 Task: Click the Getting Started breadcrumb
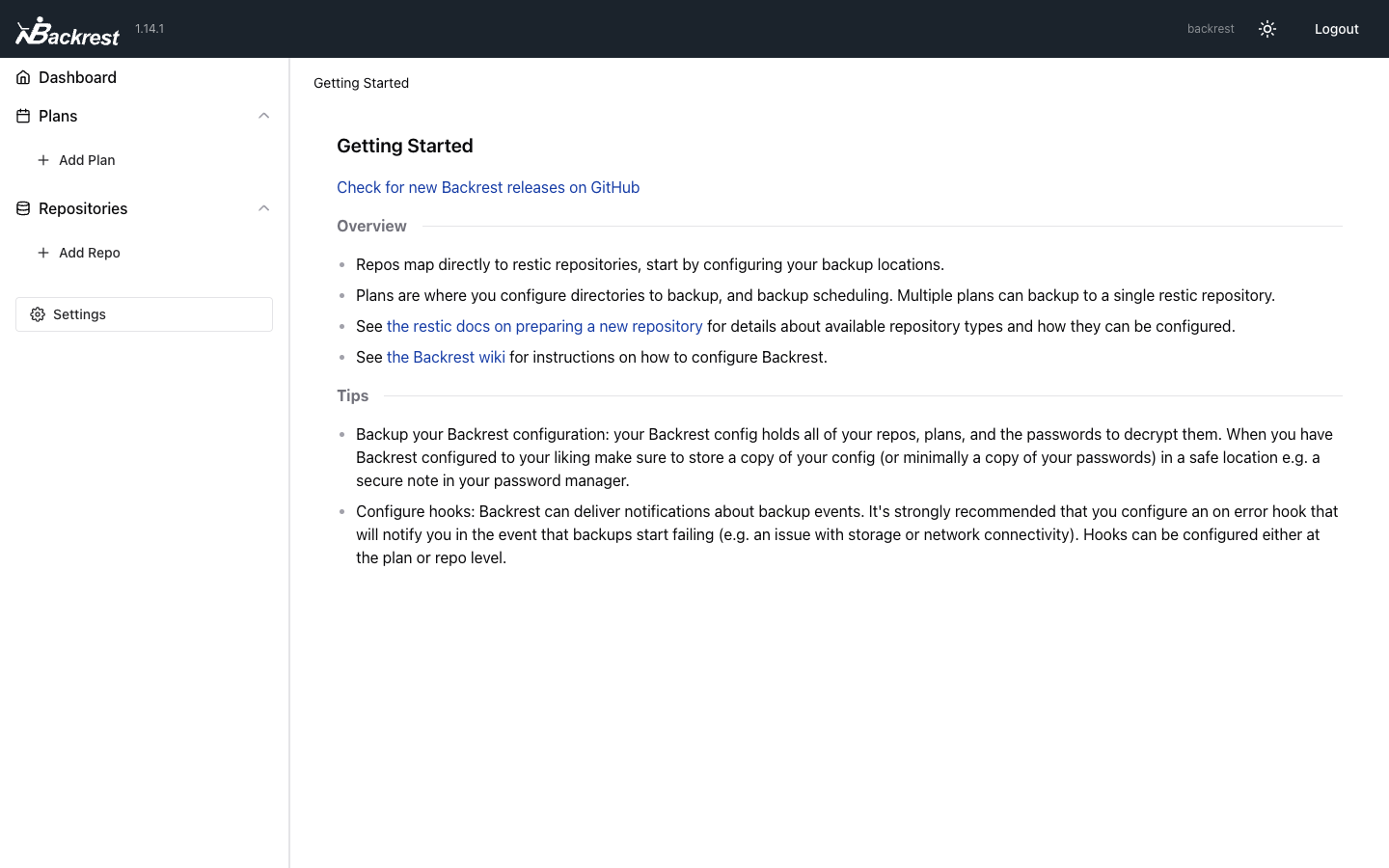click(x=361, y=83)
